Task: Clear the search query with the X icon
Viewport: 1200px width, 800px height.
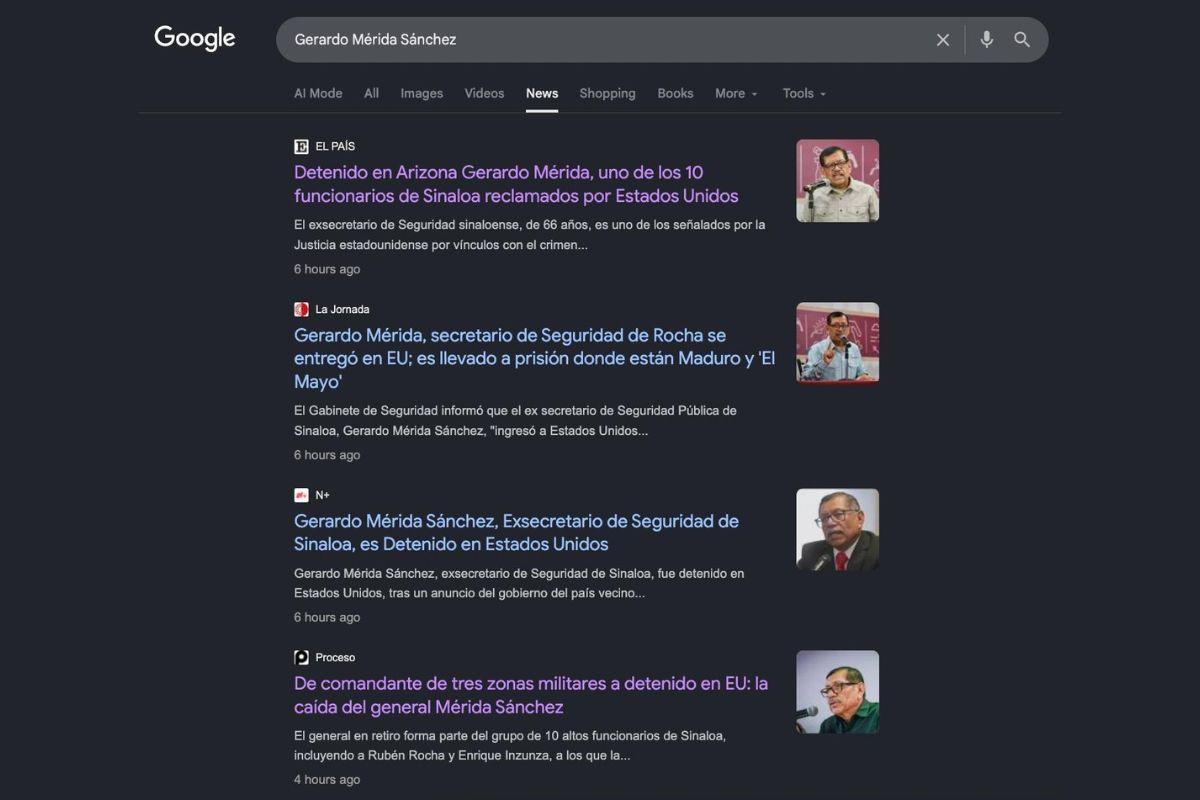Action: pyautogui.click(x=943, y=40)
